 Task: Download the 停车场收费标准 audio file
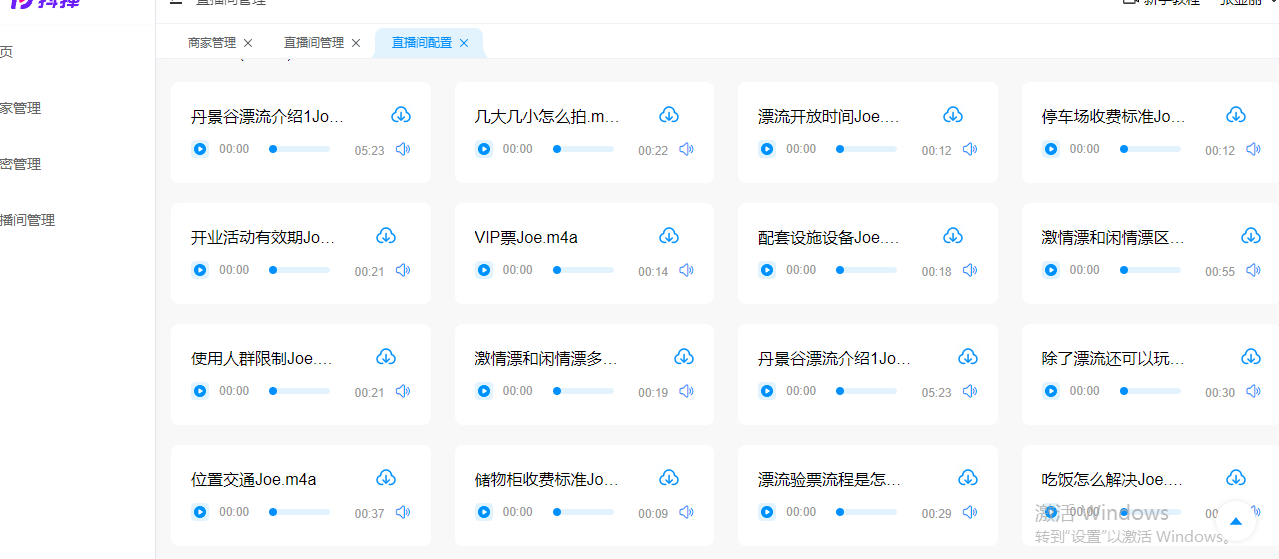[1236, 115]
